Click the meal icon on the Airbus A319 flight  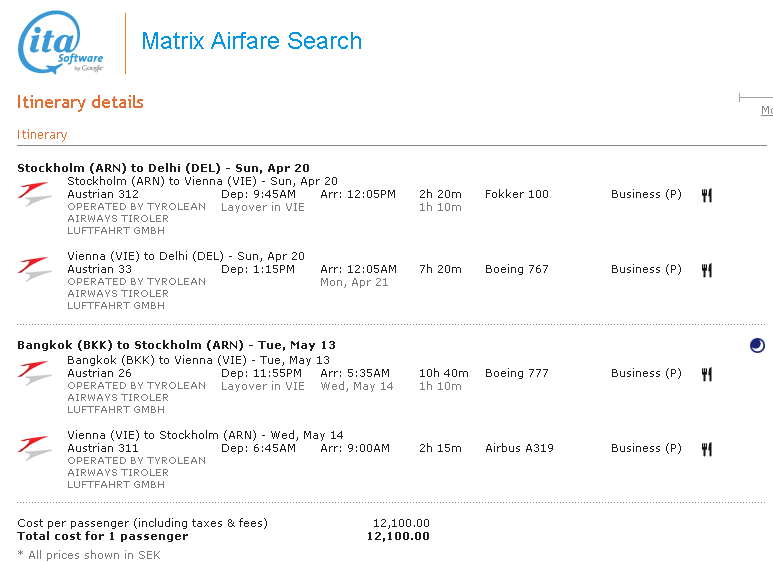pos(706,449)
